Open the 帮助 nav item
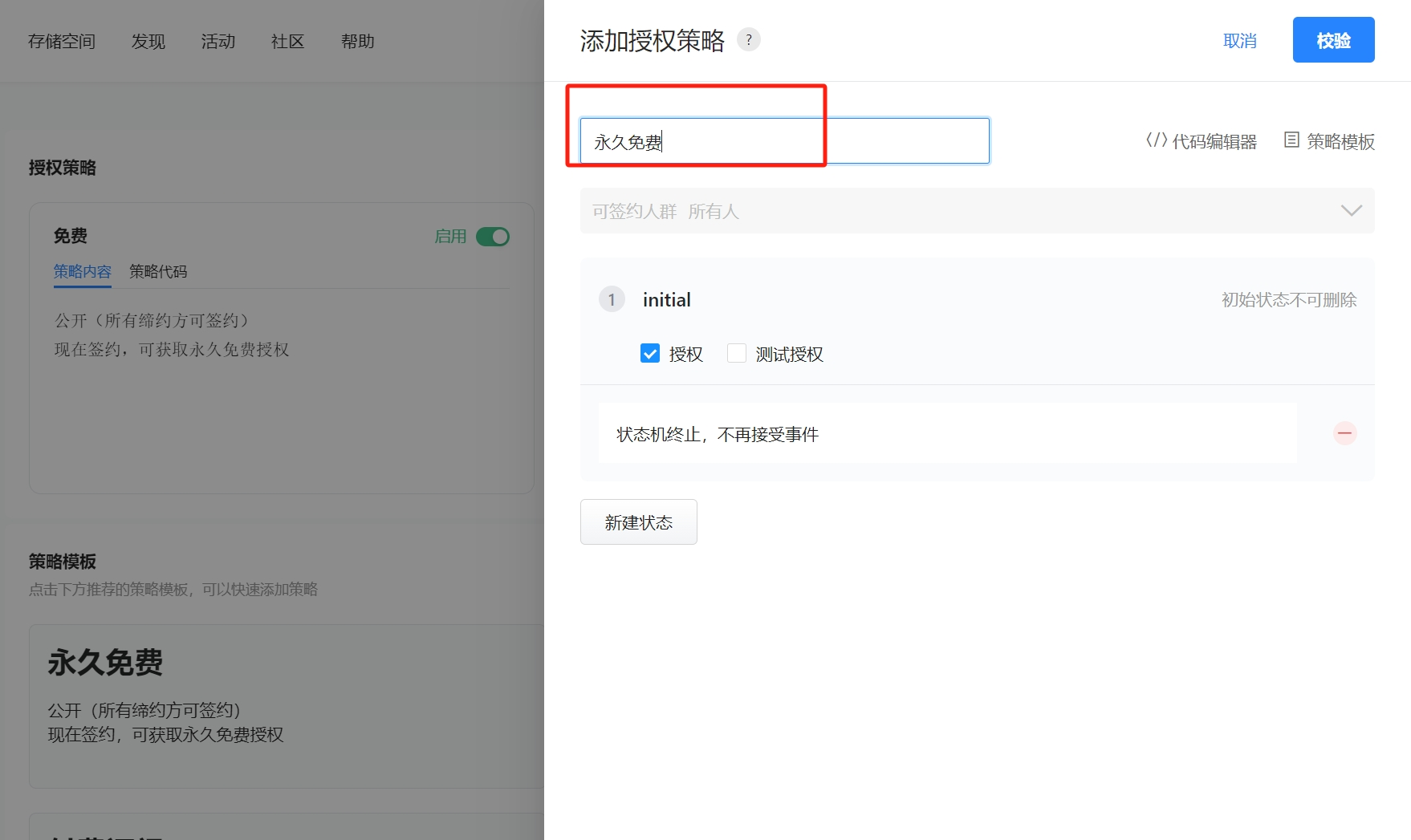 [x=358, y=41]
